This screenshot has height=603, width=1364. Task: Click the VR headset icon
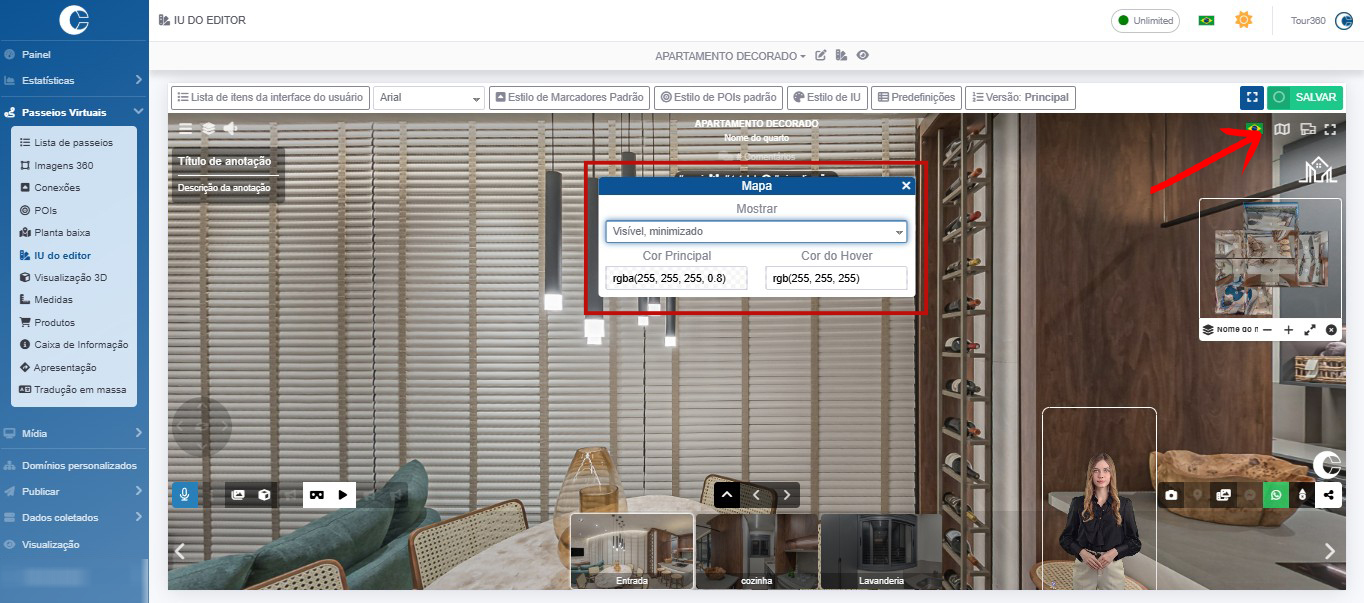[x=317, y=494]
